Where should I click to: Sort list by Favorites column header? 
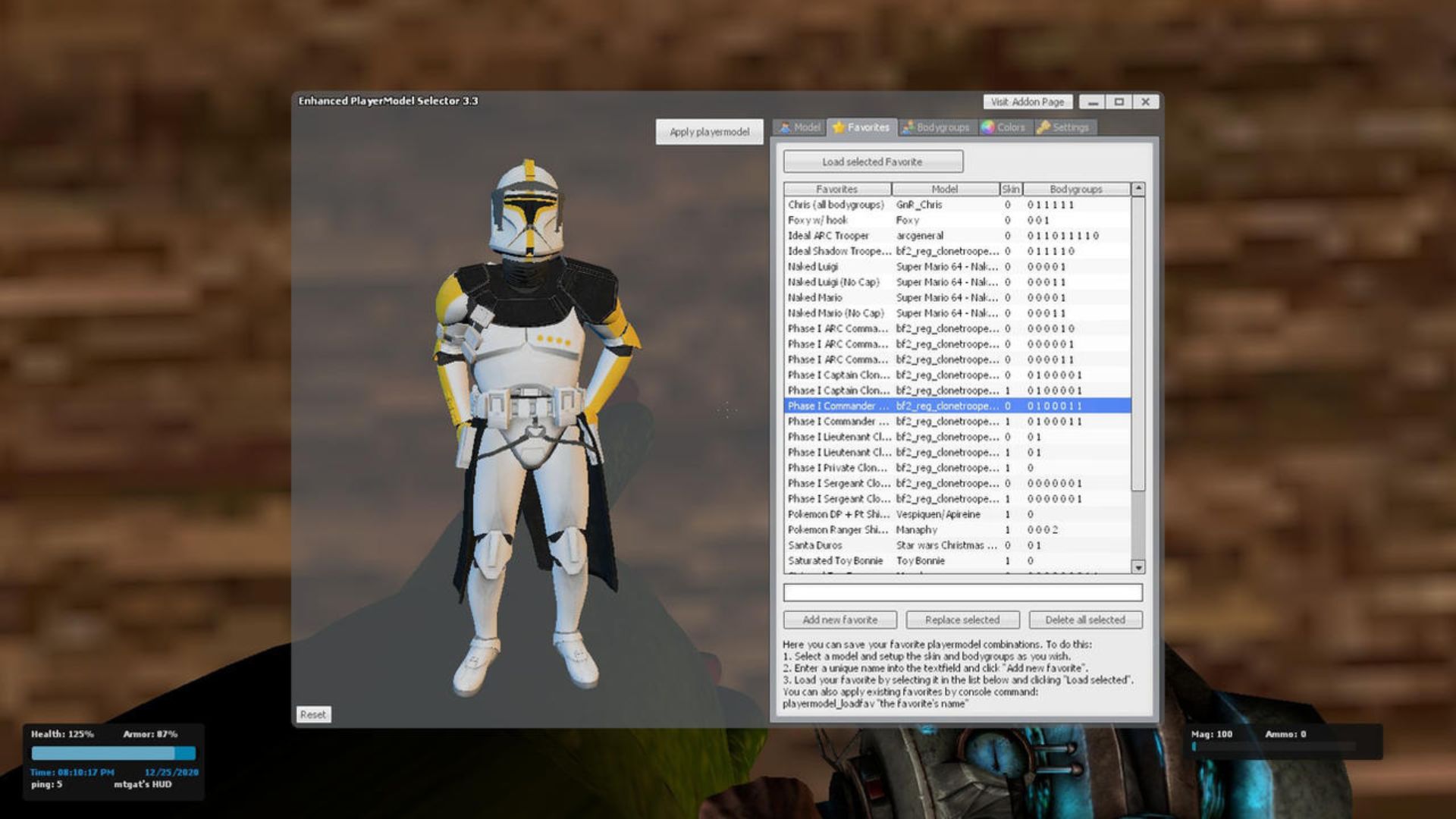[x=836, y=189]
